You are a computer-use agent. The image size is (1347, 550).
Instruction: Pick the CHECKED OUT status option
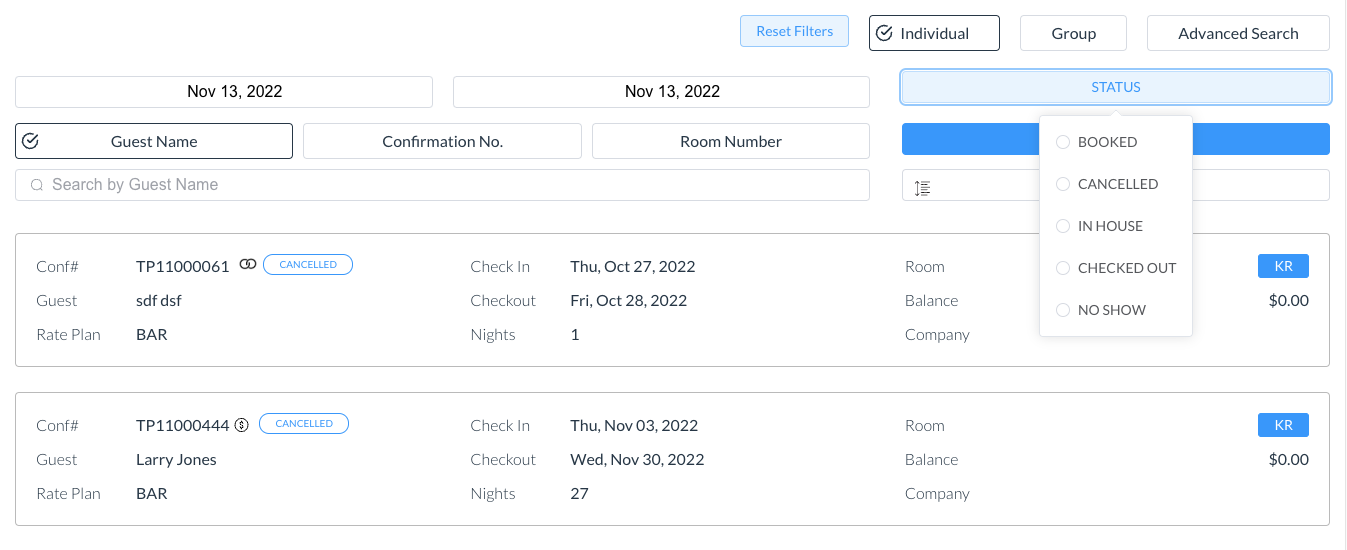point(1063,268)
